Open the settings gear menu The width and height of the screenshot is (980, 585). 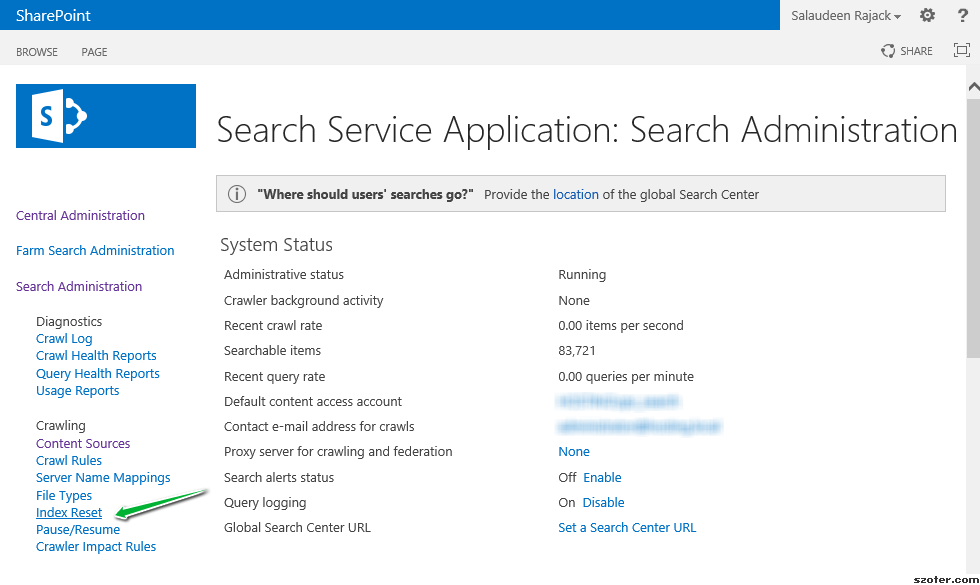926,15
